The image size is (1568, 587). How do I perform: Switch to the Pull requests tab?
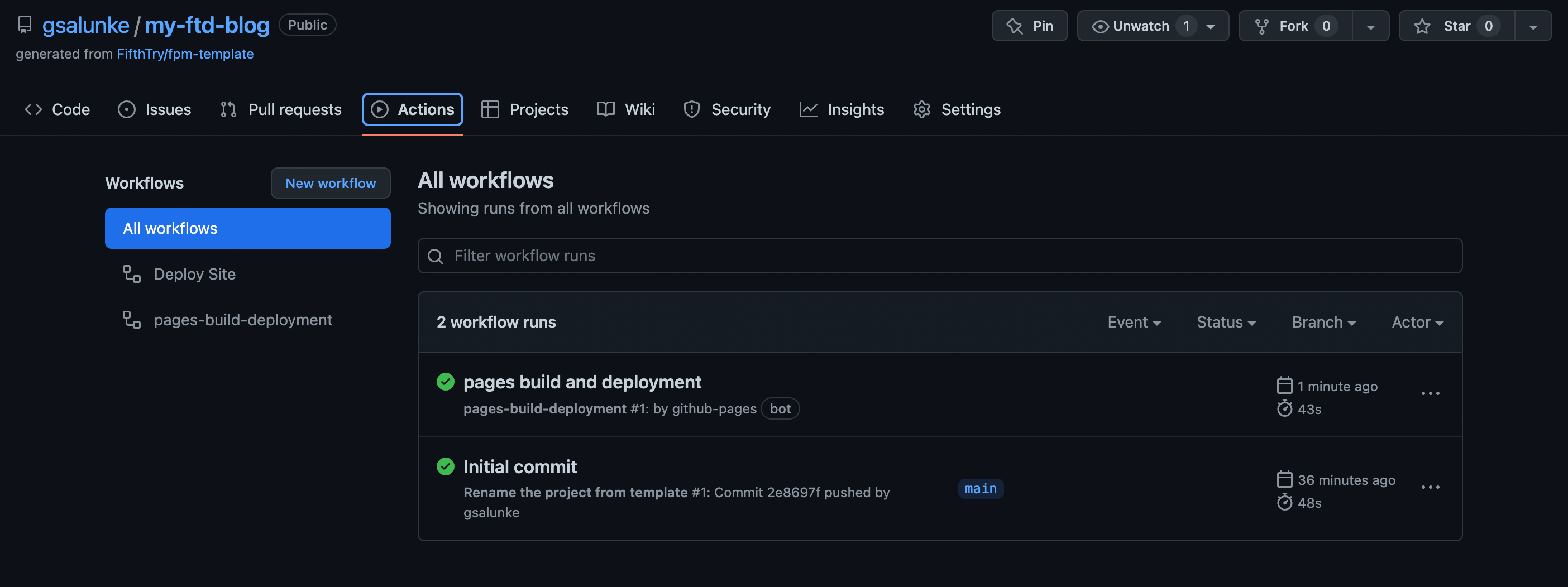(x=281, y=109)
